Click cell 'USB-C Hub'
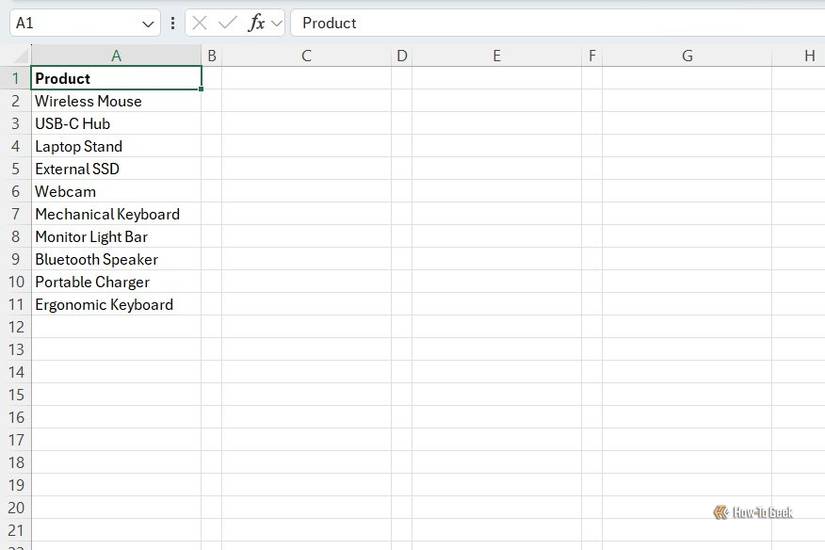This screenshot has height=550, width=825. pos(116,124)
